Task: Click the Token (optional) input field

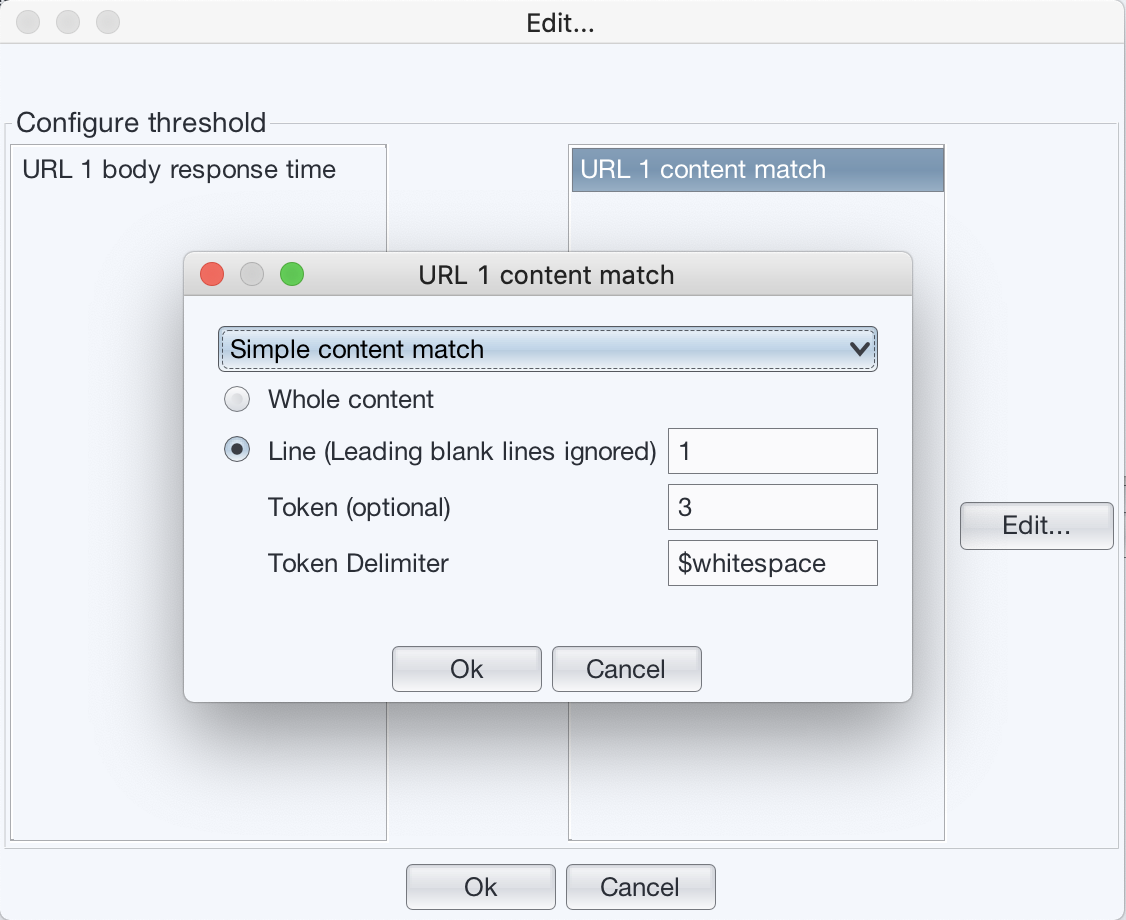Action: pyautogui.click(x=772, y=506)
